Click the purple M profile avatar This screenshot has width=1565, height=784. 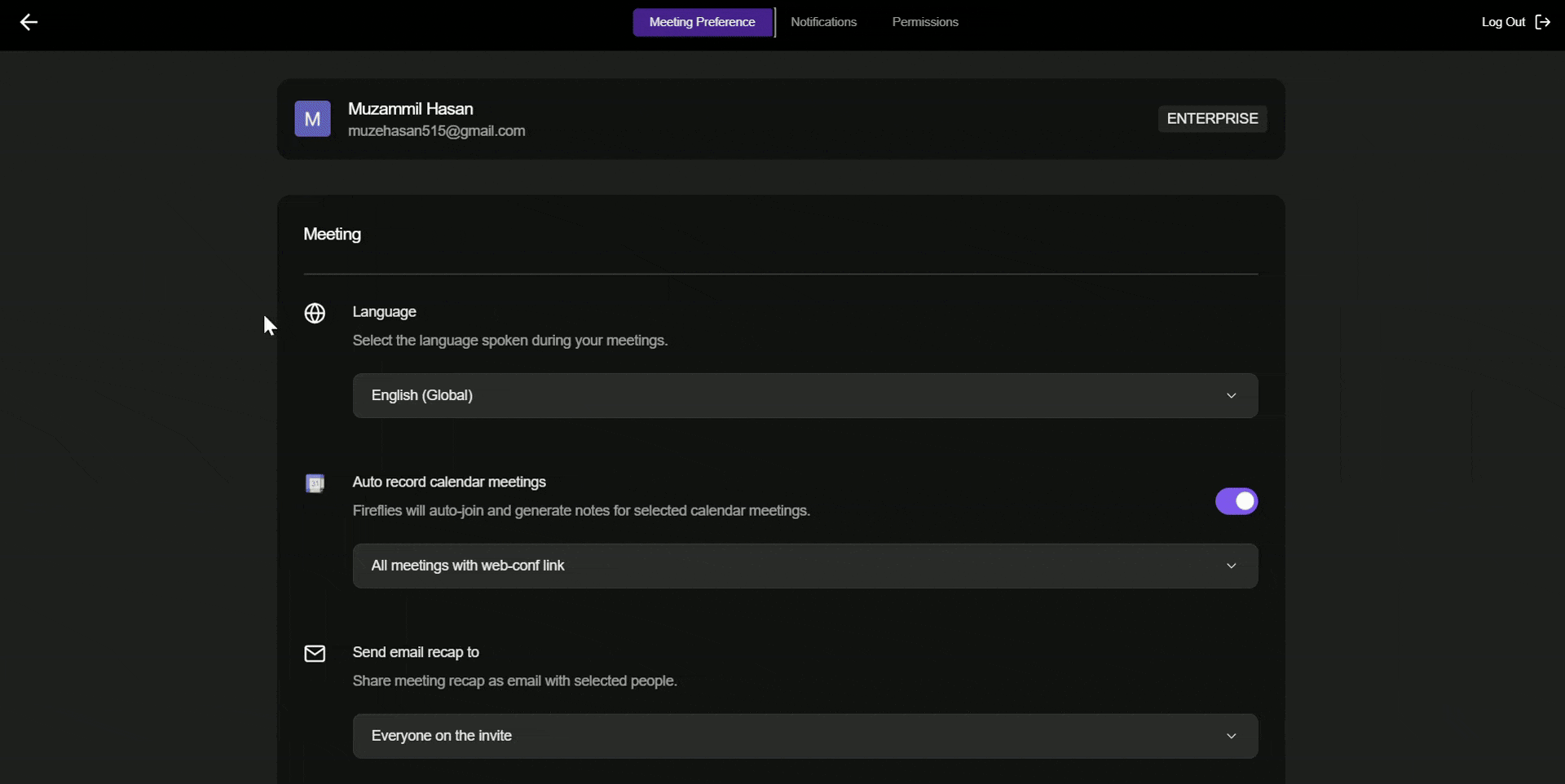point(312,119)
